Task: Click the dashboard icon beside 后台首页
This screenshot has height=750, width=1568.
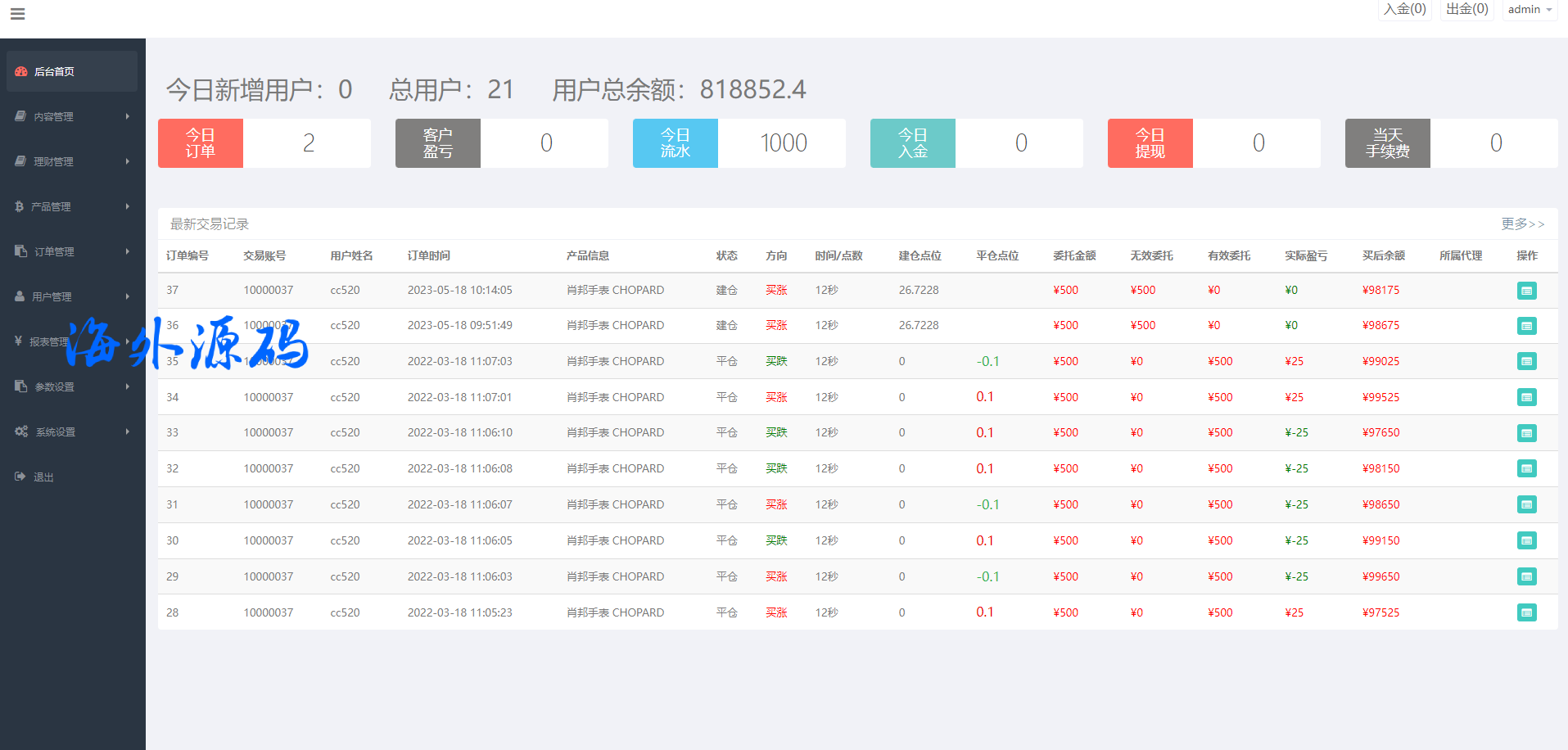Action: (21, 72)
